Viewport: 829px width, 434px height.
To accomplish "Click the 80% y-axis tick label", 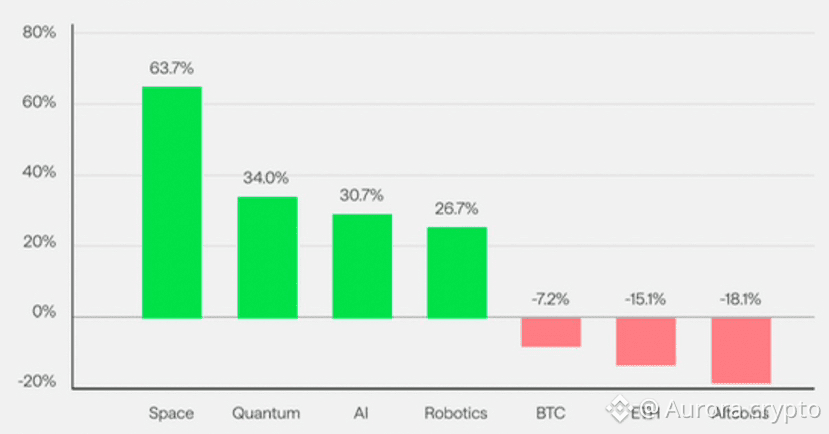I will (x=39, y=33).
